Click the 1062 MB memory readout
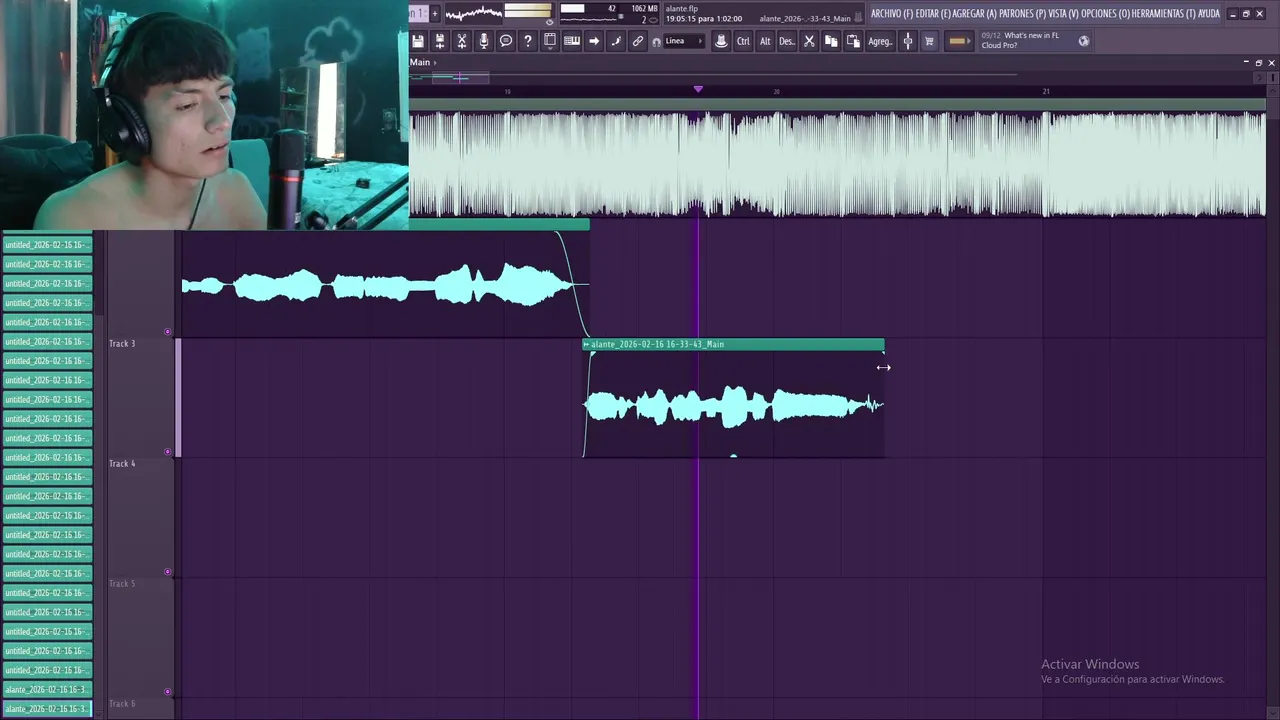Image resolution: width=1280 pixels, height=720 pixels. [644, 9]
